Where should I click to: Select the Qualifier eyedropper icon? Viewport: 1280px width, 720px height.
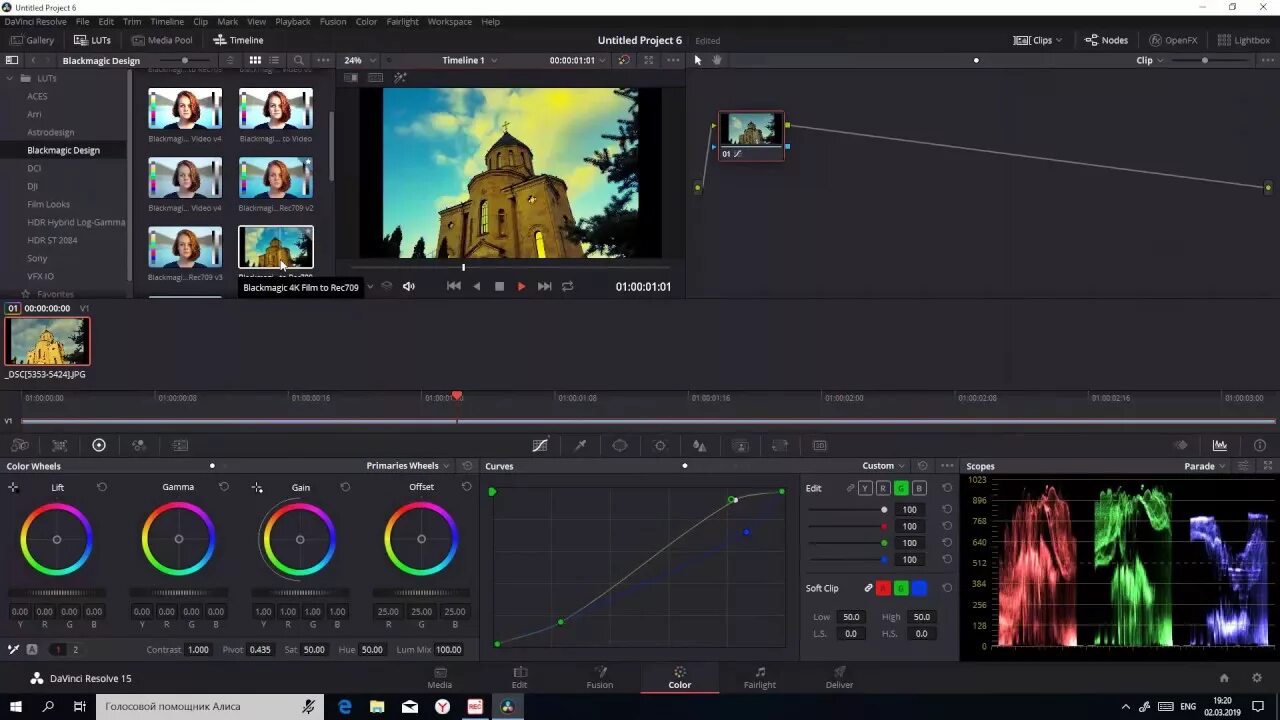[580, 446]
